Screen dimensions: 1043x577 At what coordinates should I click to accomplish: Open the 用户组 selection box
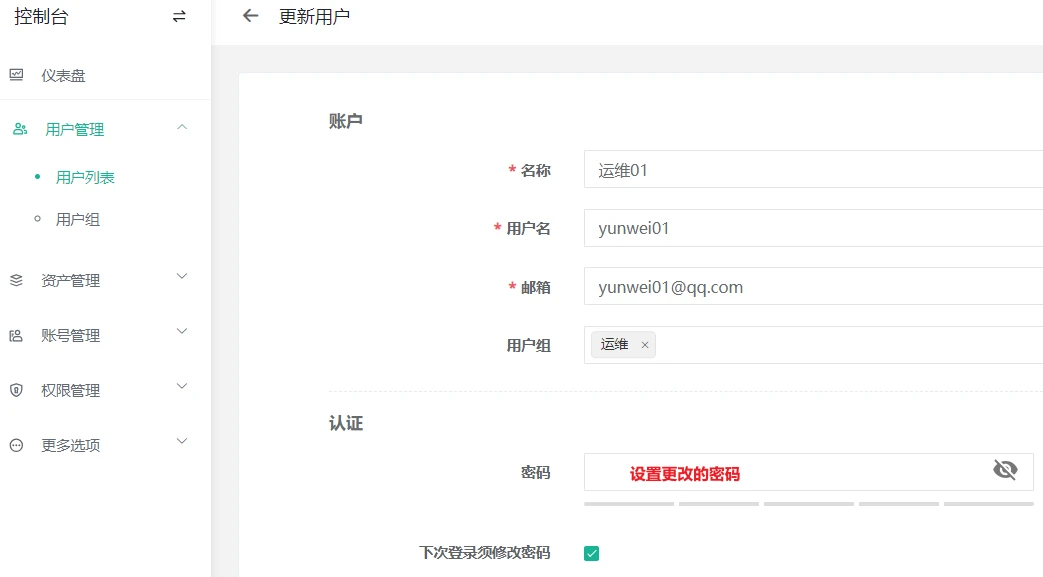(814, 345)
